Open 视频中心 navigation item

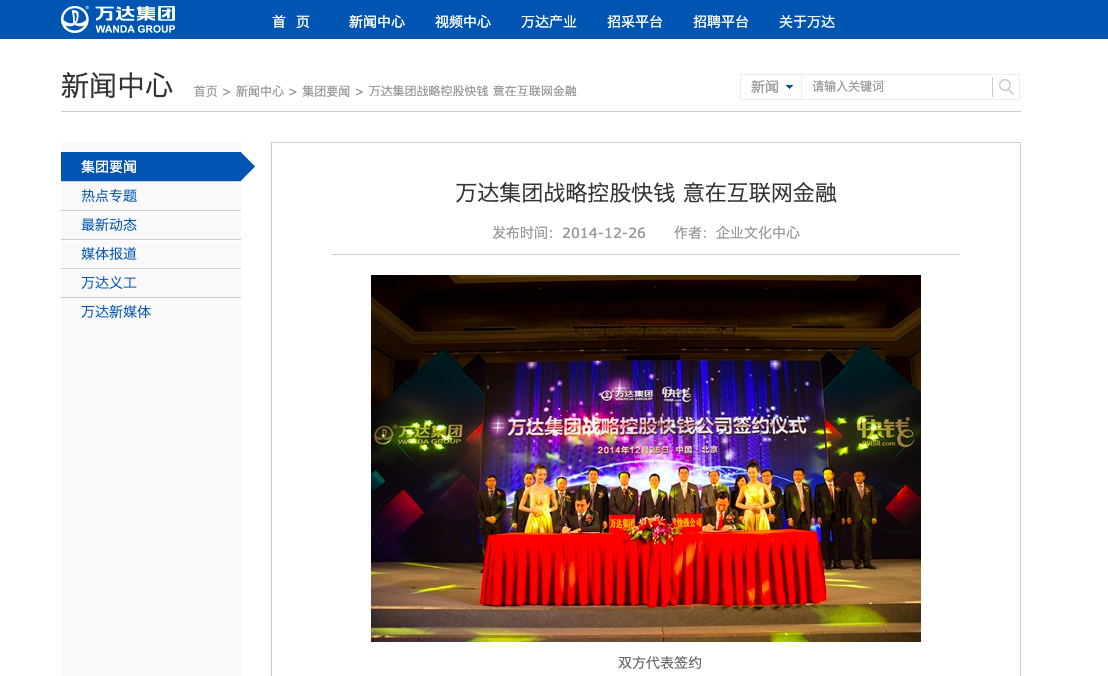(463, 22)
